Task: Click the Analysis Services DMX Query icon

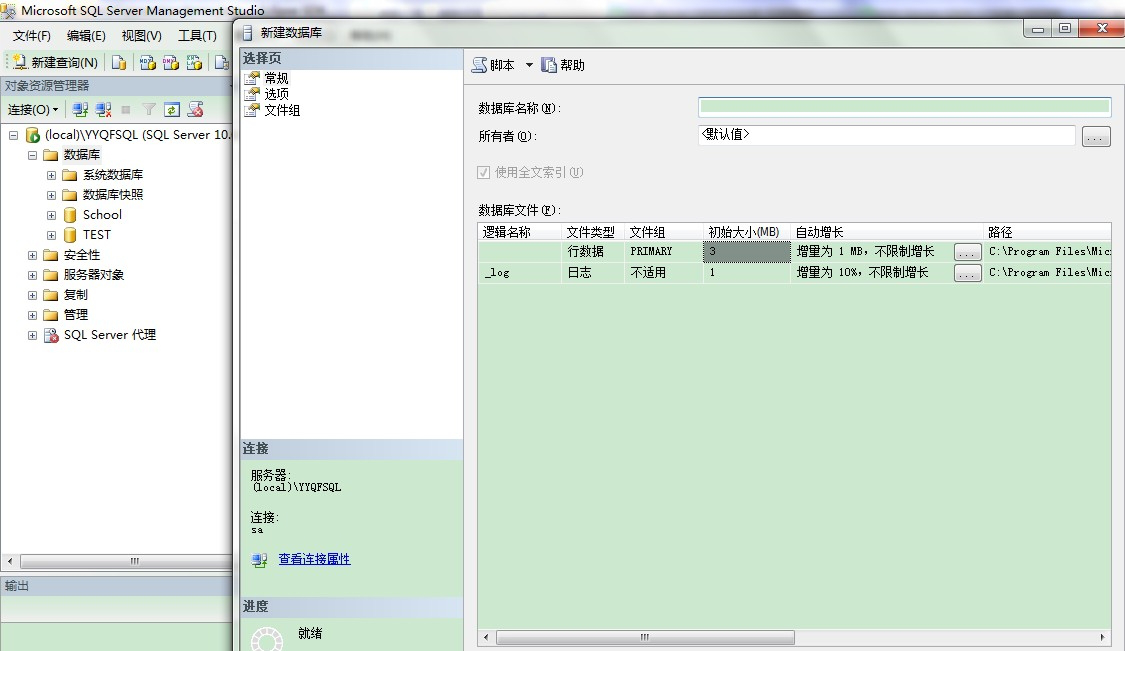Action: tap(171, 63)
